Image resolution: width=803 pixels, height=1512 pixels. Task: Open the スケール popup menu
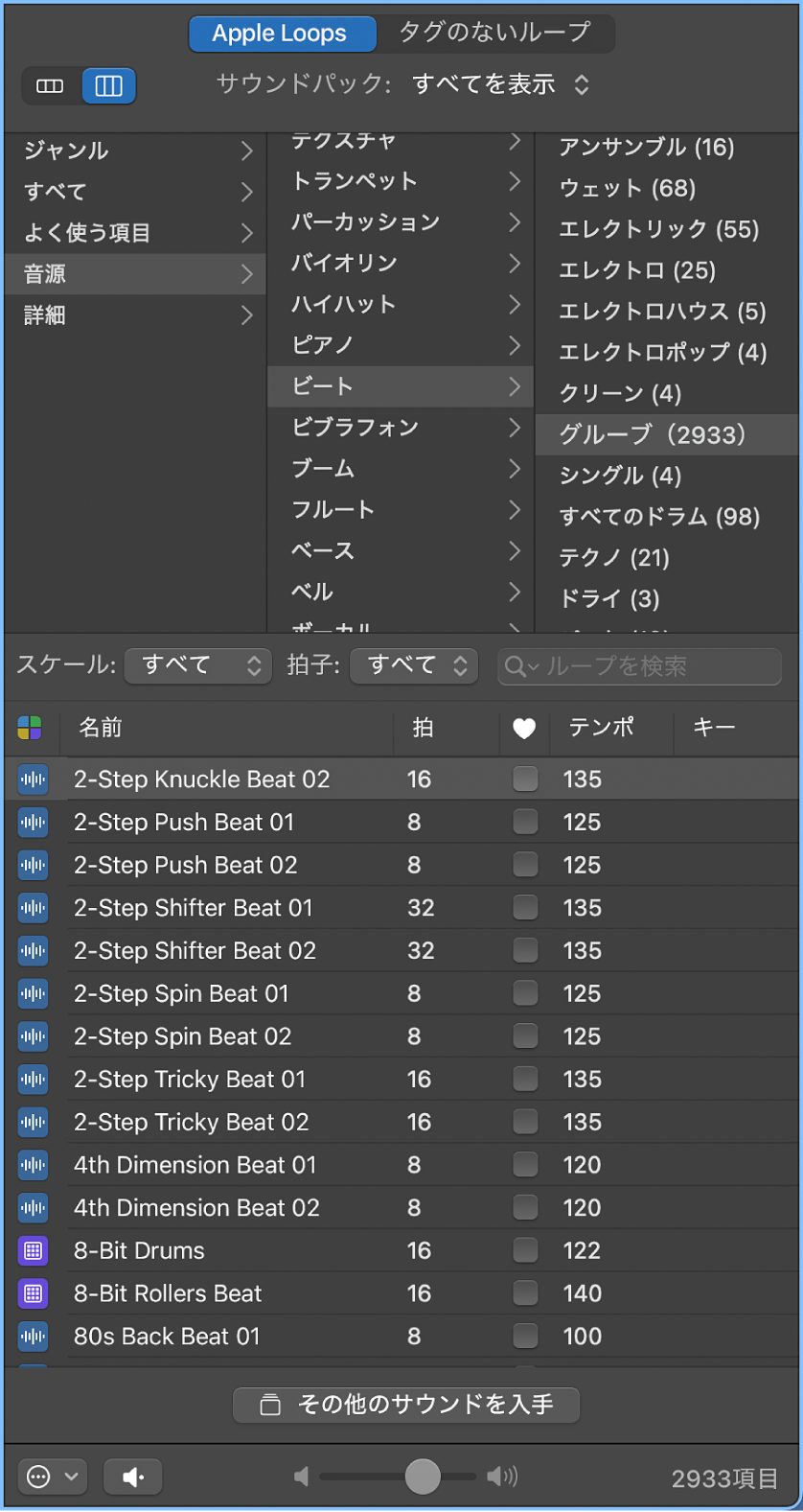[198, 665]
